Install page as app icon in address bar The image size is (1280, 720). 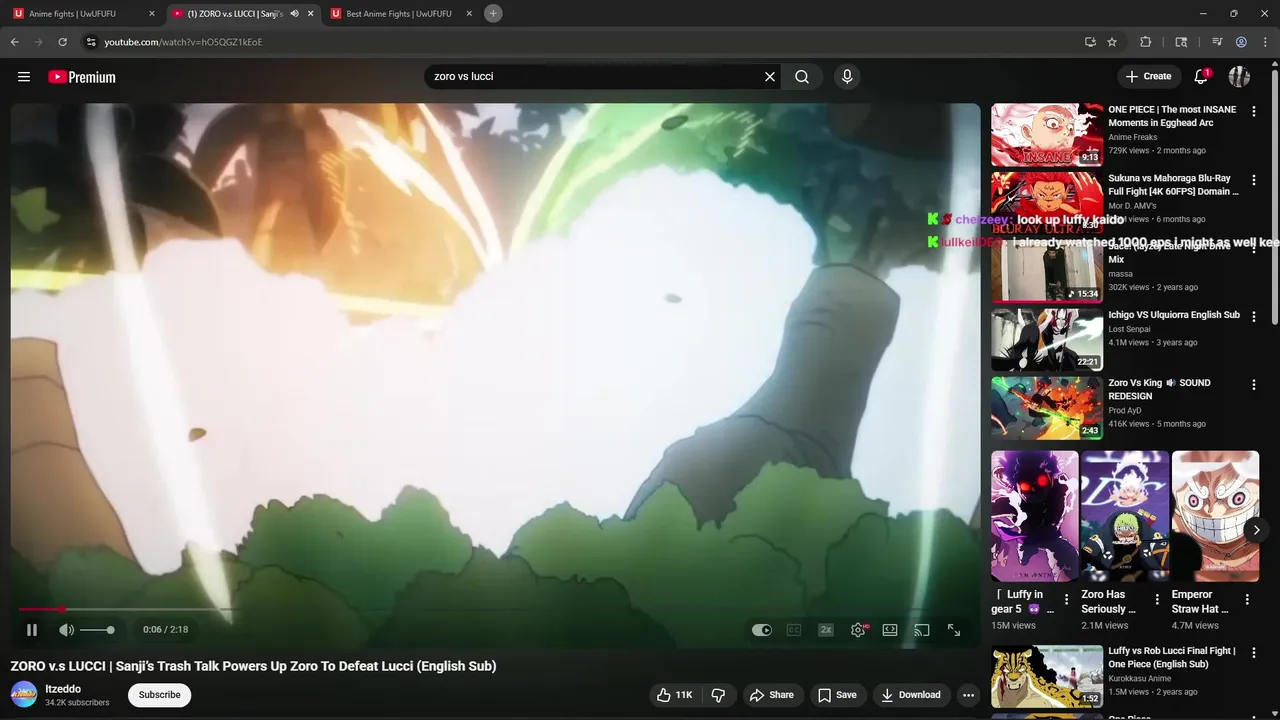1090,42
